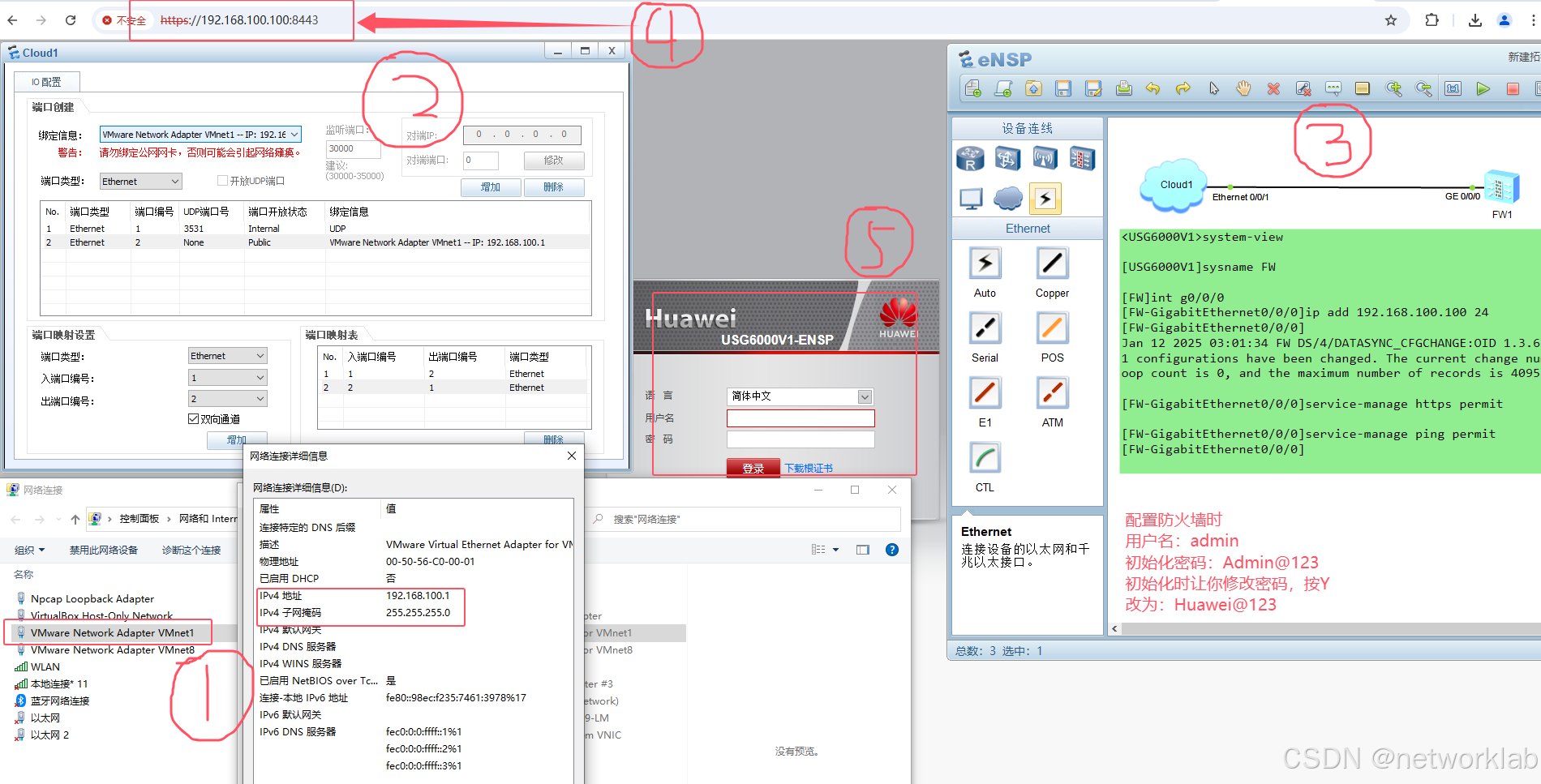Click the 修改 button beside 对端端口
Screen dimensions: 1541x784
[553, 161]
